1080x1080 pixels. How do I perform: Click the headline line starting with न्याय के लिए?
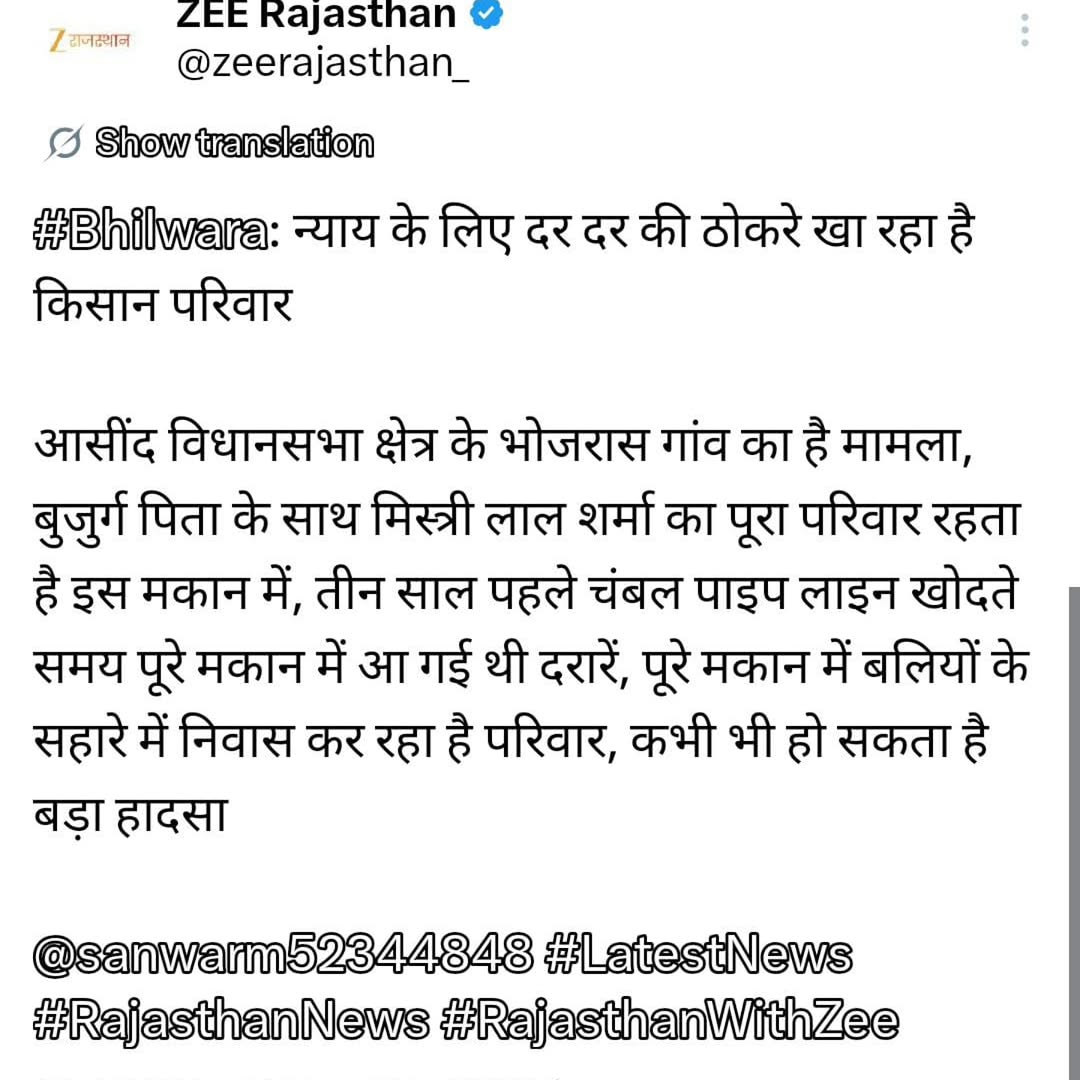pyautogui.click(x=634, y=231)
